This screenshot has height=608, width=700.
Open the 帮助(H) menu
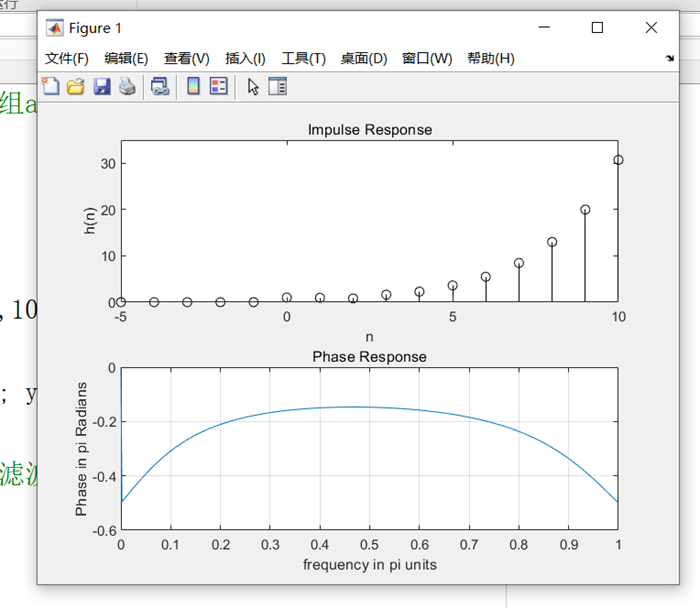491,58
